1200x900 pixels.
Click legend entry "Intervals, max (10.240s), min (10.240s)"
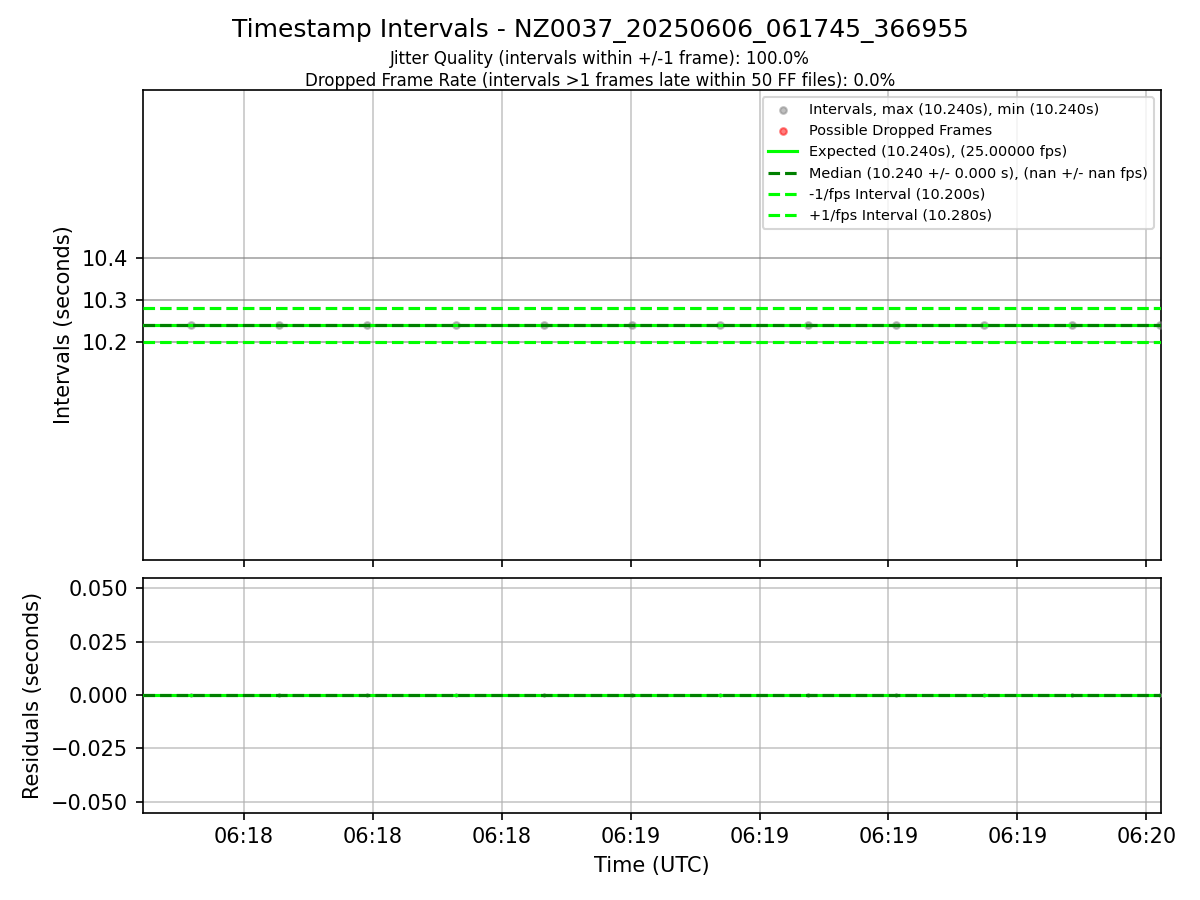(x=953, y=109)
